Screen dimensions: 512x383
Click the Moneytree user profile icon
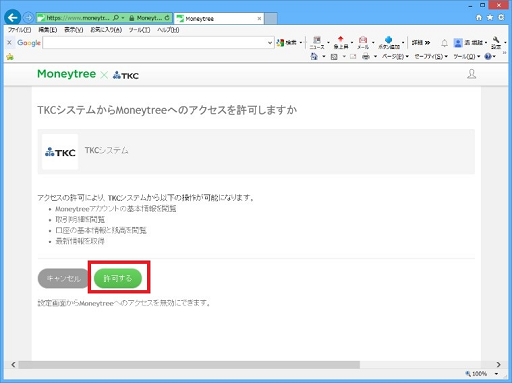471,74
